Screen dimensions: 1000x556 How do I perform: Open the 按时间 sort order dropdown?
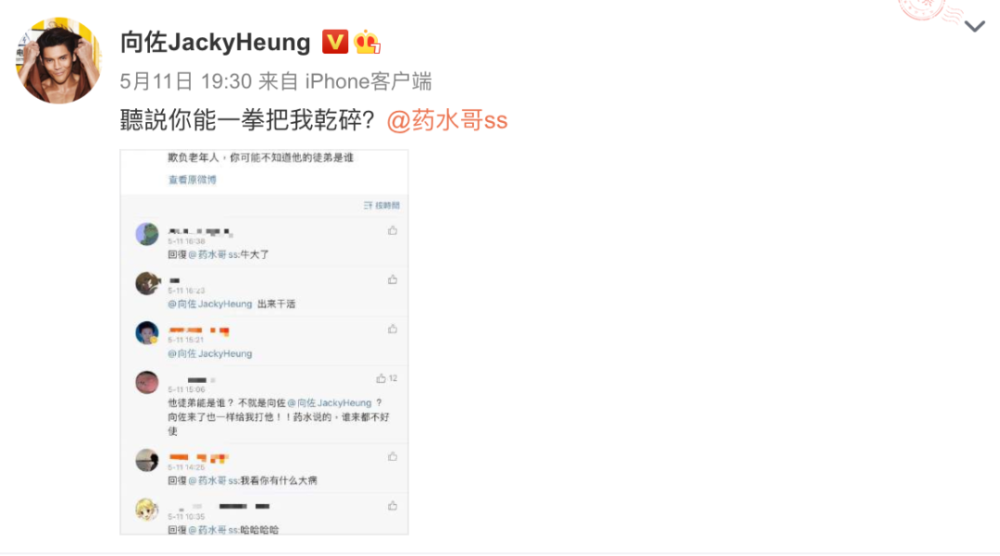381,205
